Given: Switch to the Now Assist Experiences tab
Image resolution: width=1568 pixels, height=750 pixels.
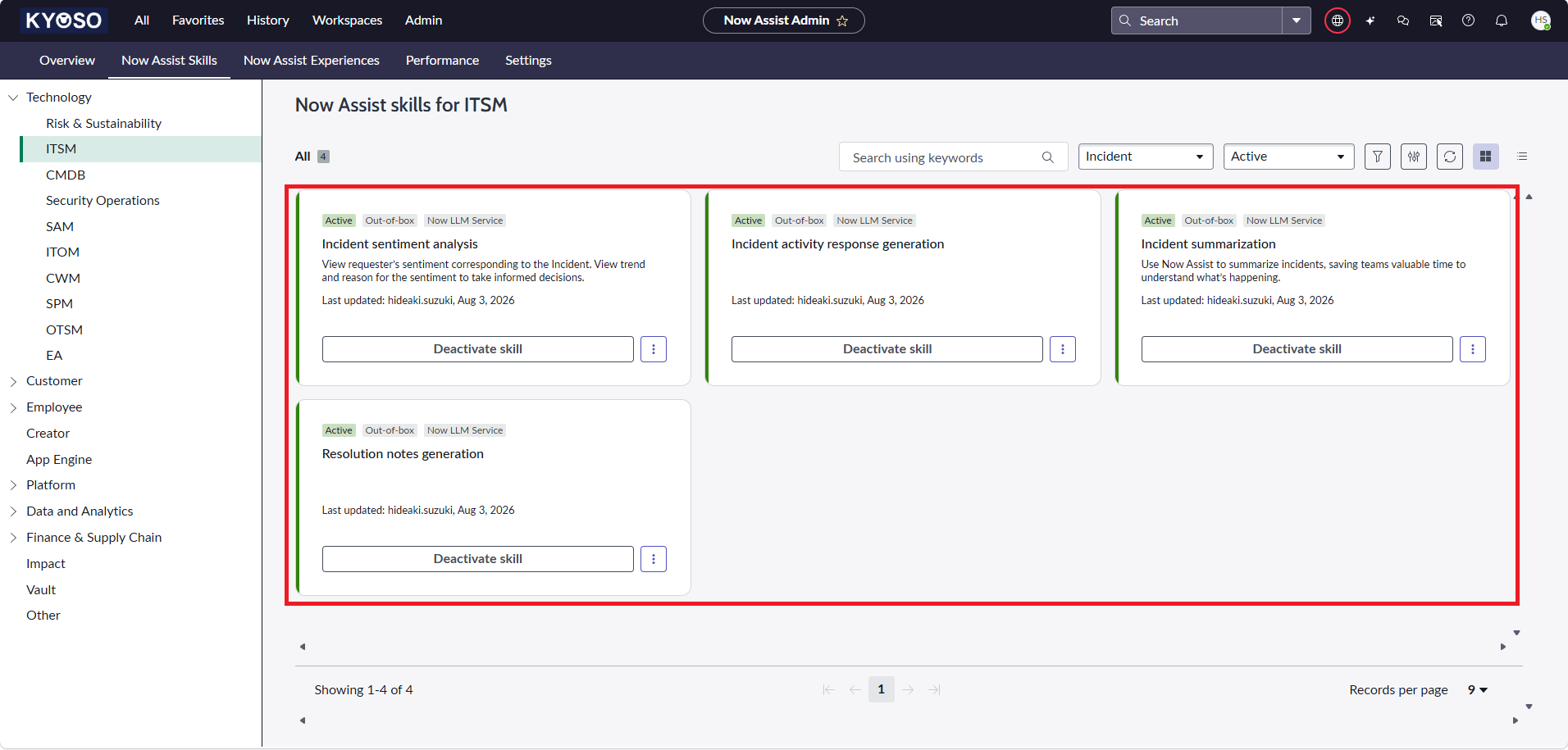Looking at the screenshot, I should 312,61.
